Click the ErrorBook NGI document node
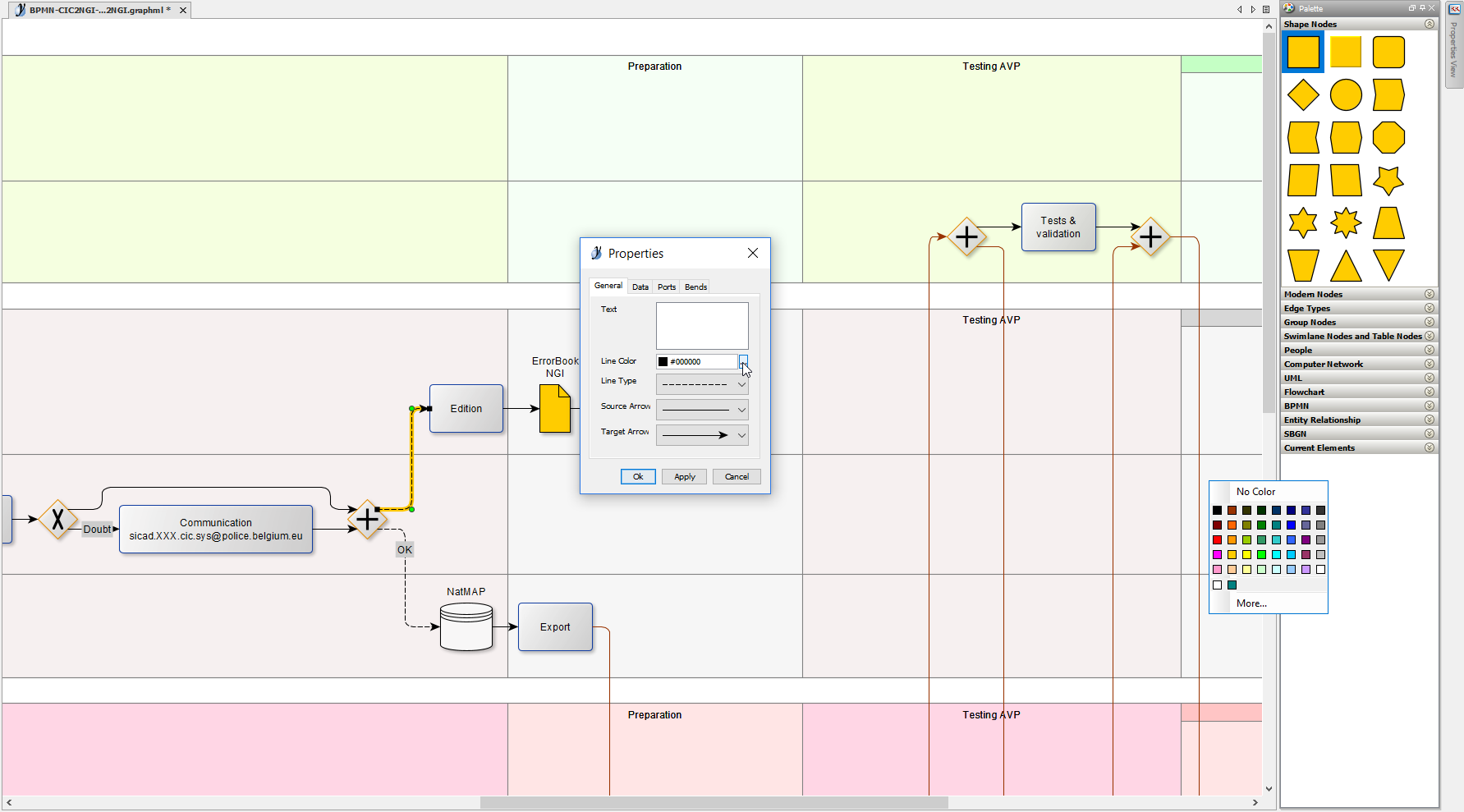1464x812 pixels. 555,409
